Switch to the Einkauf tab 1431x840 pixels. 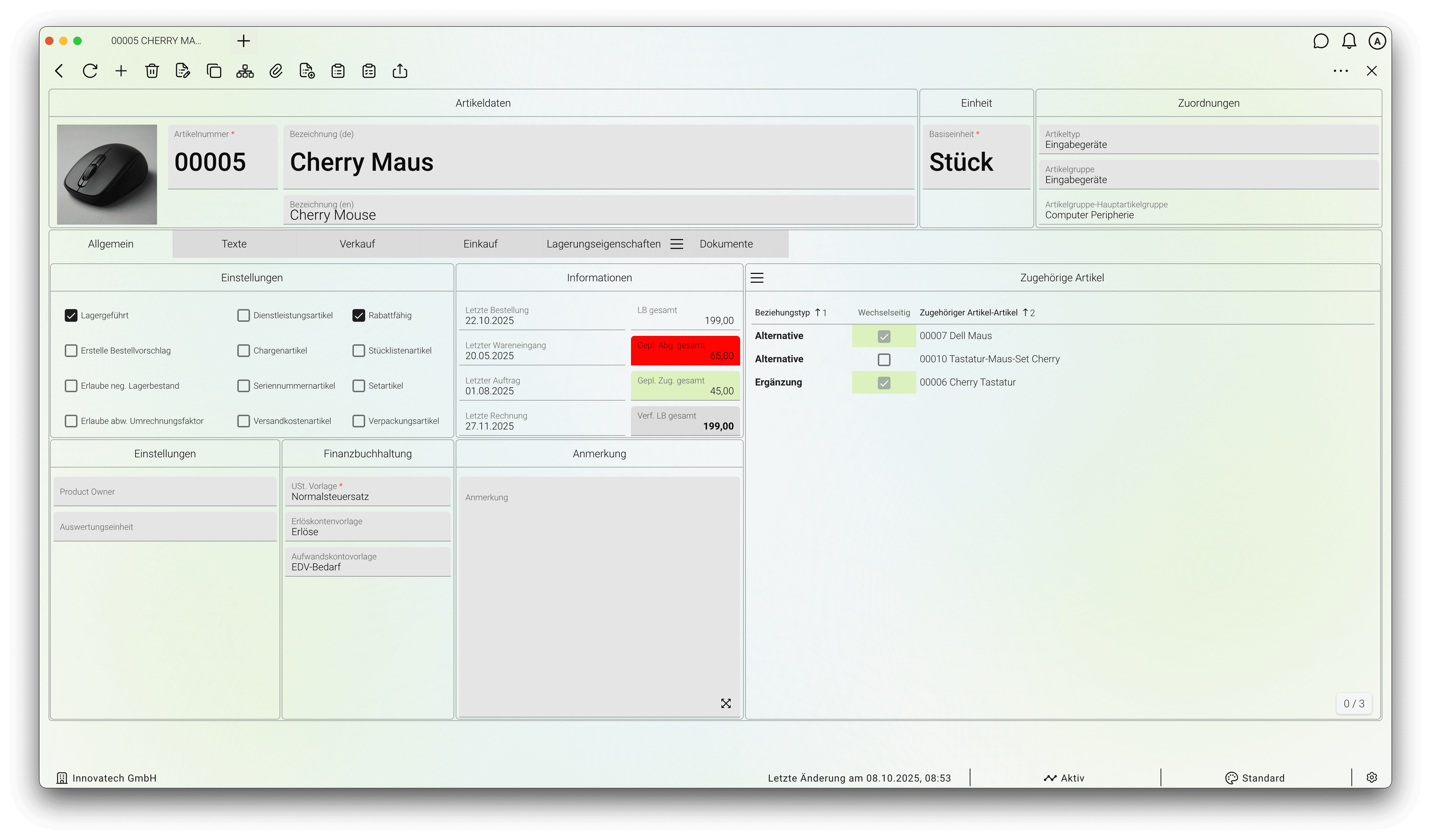480,244
